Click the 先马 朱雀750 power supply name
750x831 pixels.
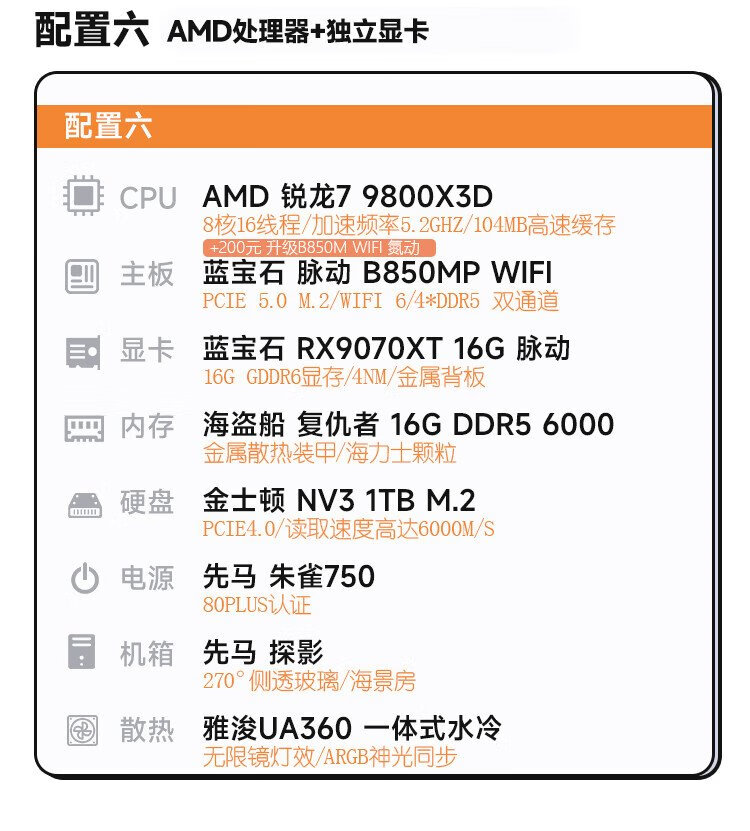click(x=289, y=577)
